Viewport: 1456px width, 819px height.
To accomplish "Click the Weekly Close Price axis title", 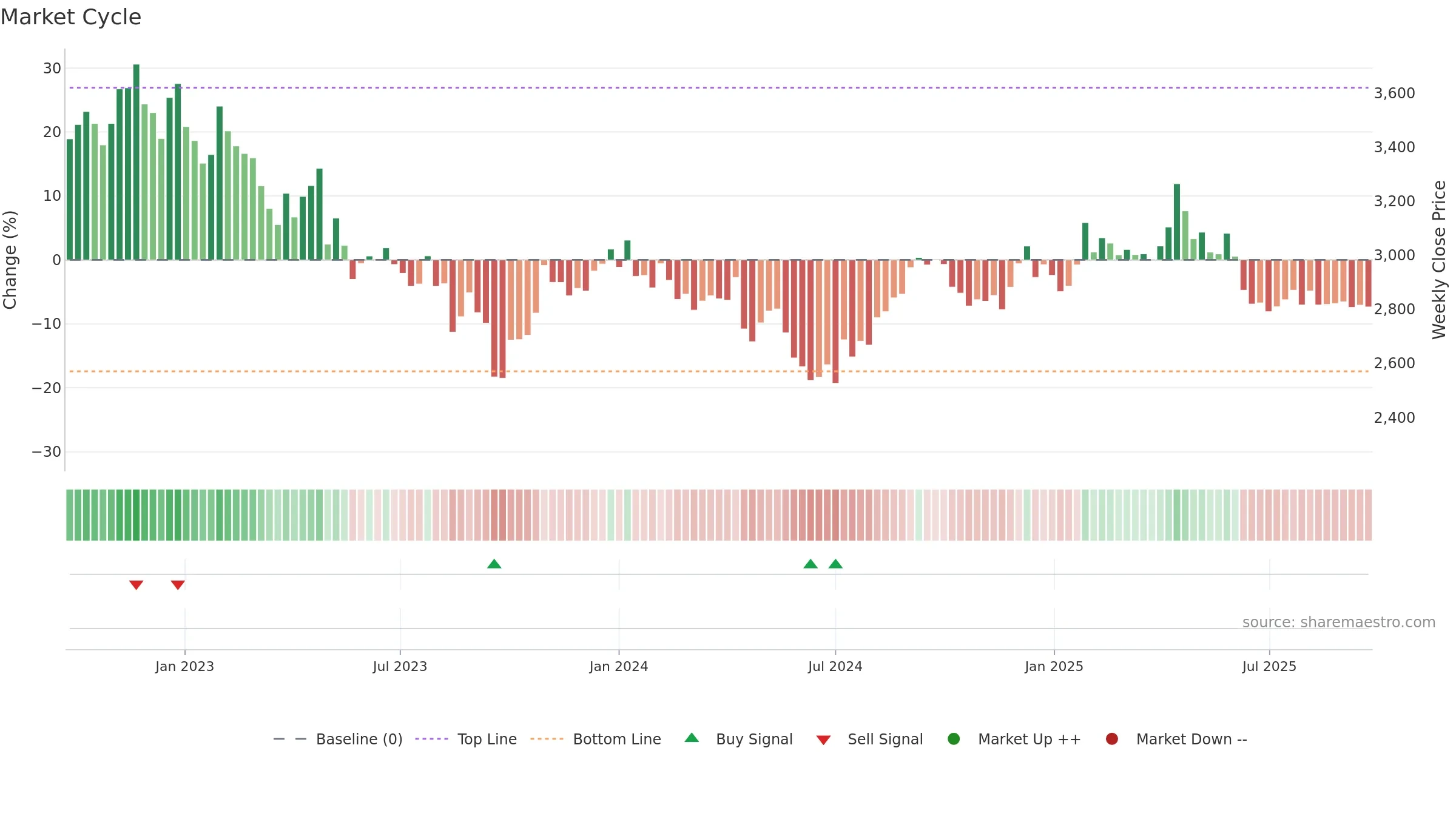I will 1439,260.
